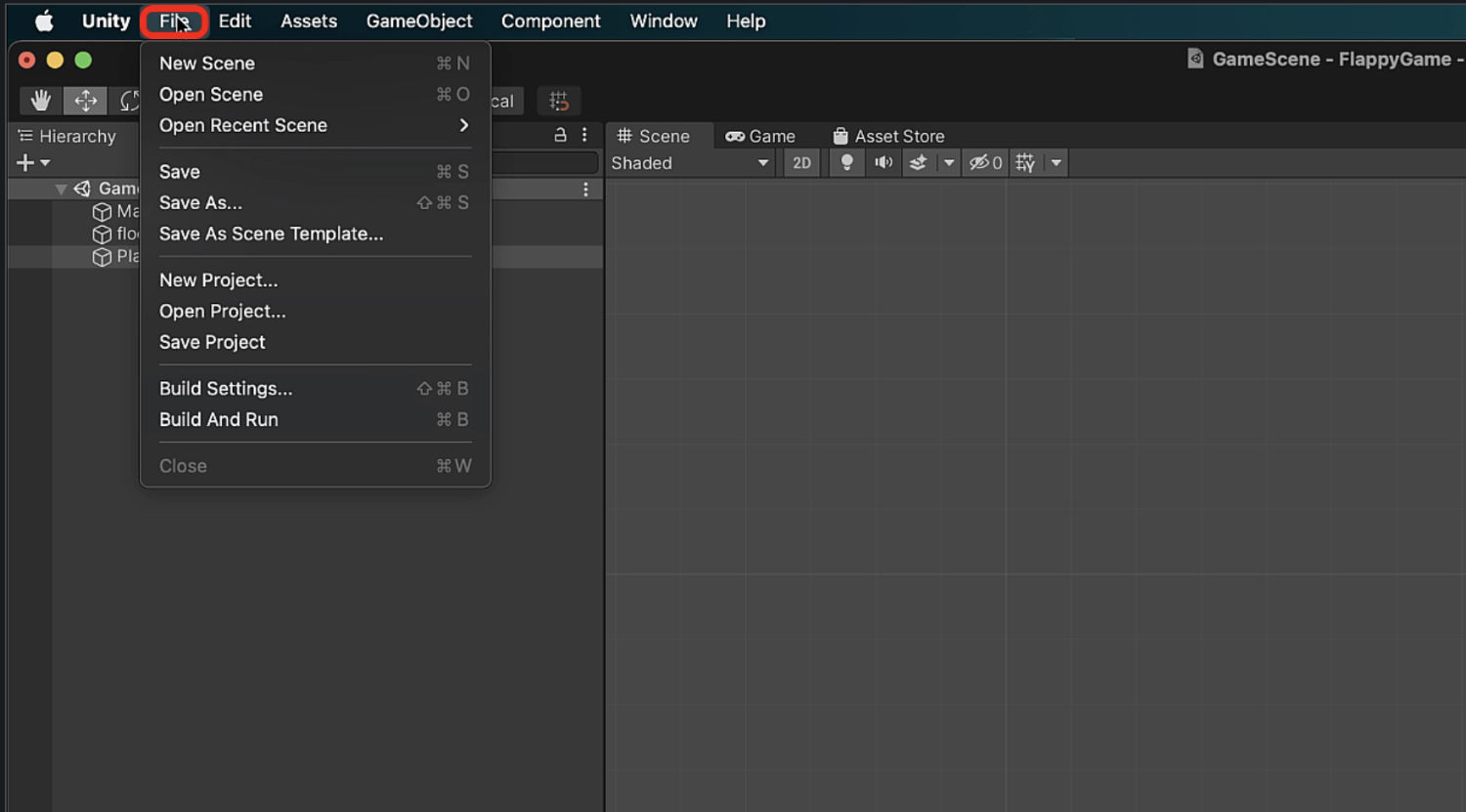The height and width of the screenshot is (812, 1466).
Task: Open the Help menu
Action: (x=746, y=21)
